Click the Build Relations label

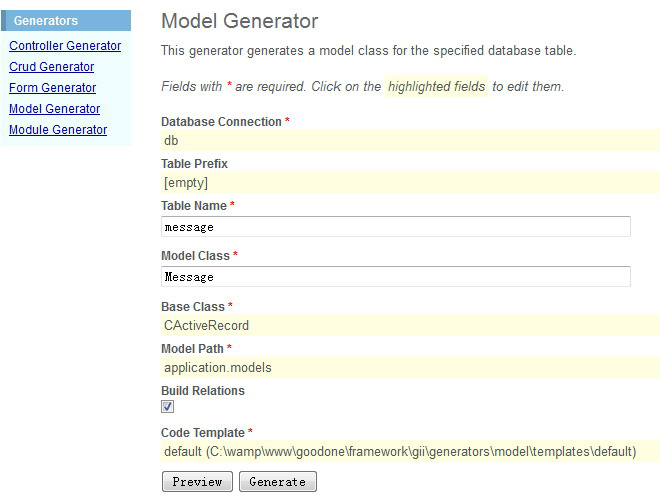coord(203,391)
